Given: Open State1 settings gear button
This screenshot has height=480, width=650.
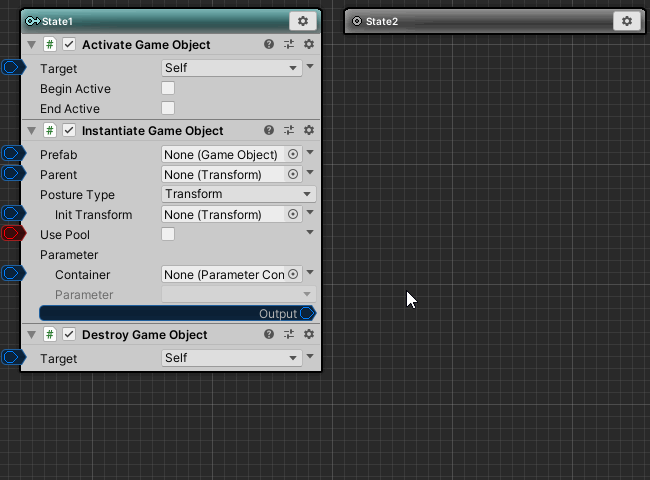Looking at the screenshot, I should [302, 21].
